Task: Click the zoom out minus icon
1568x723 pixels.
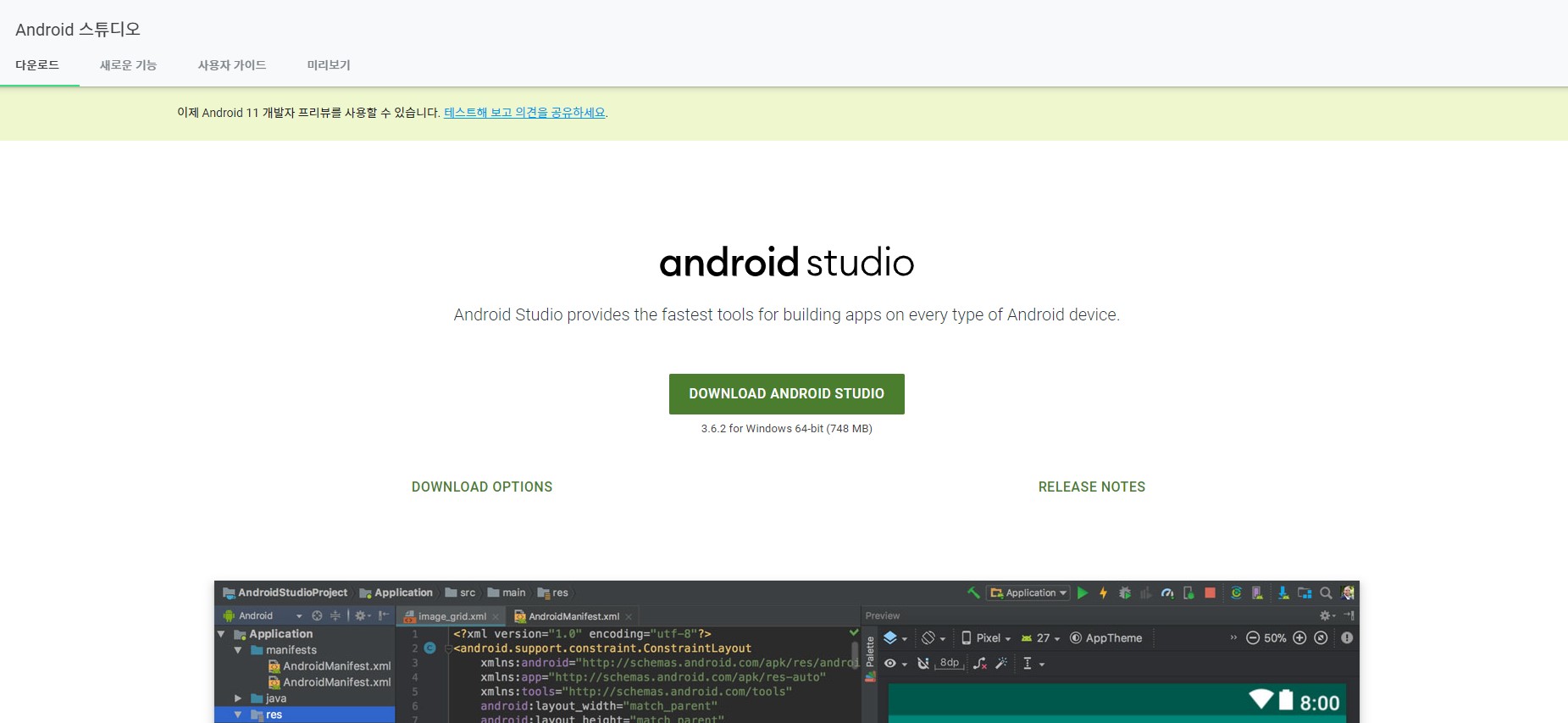Action: pos(1252,637)
